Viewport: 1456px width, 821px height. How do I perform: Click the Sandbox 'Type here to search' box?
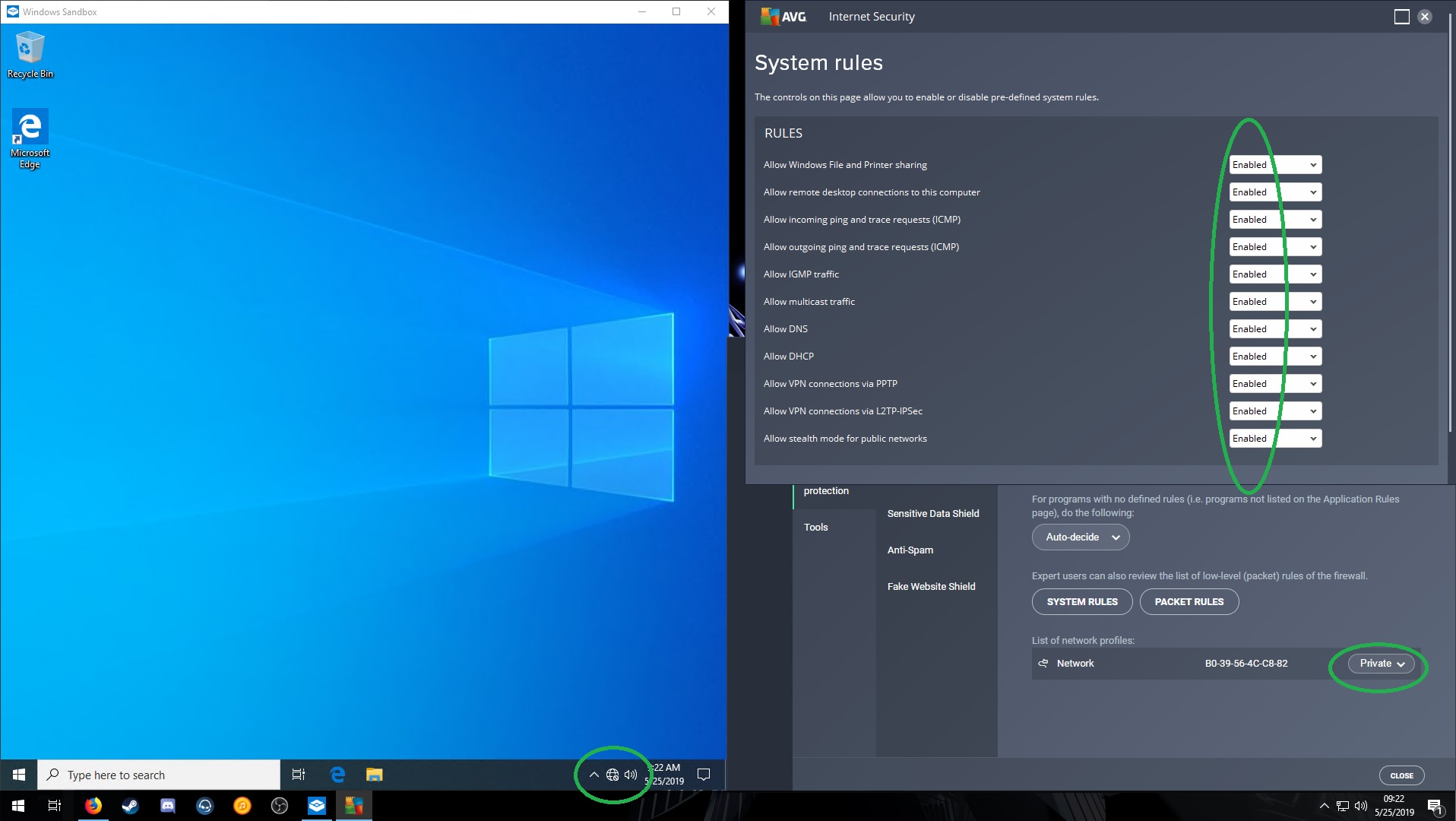coord(160,775)
